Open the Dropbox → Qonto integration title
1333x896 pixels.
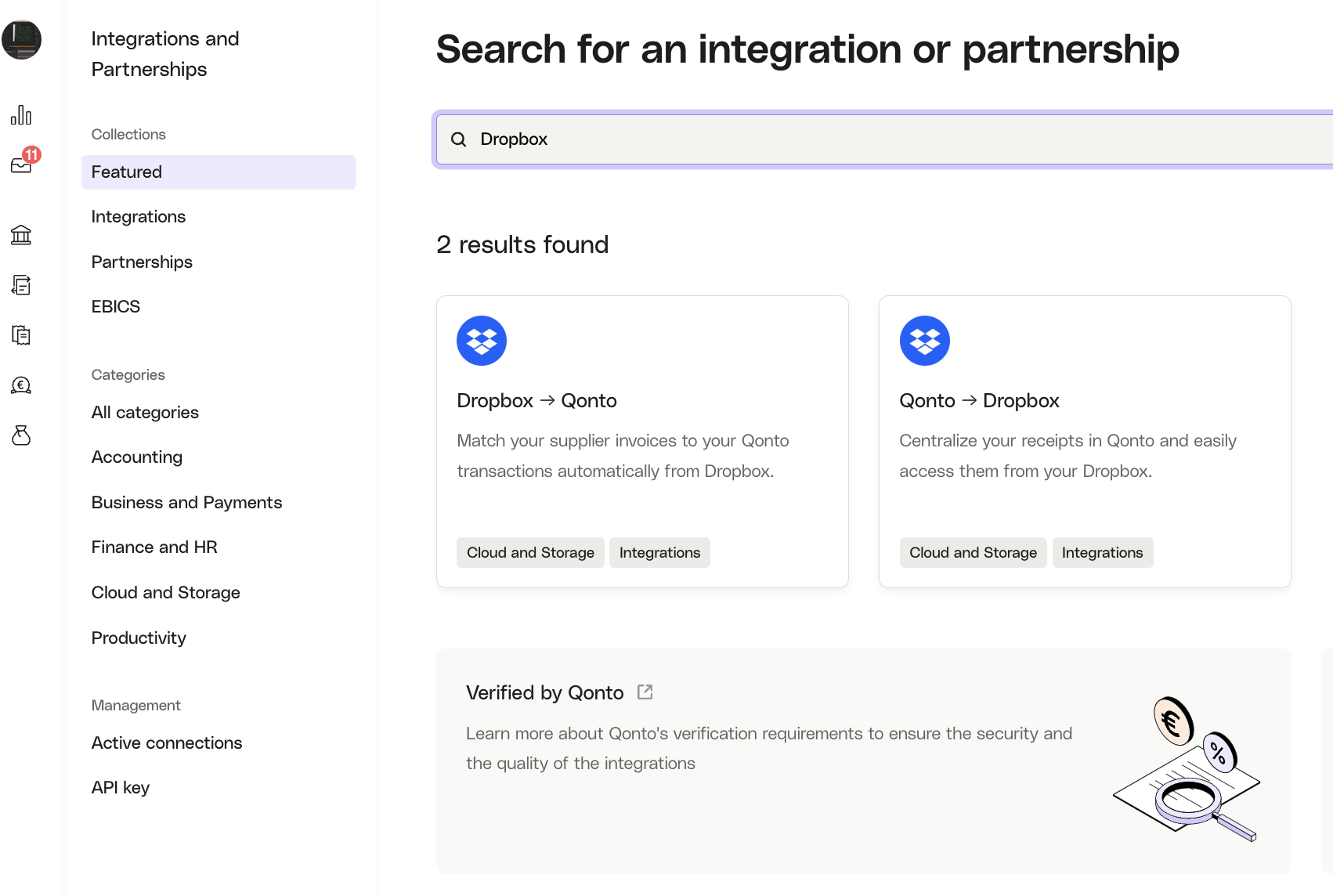536,401
